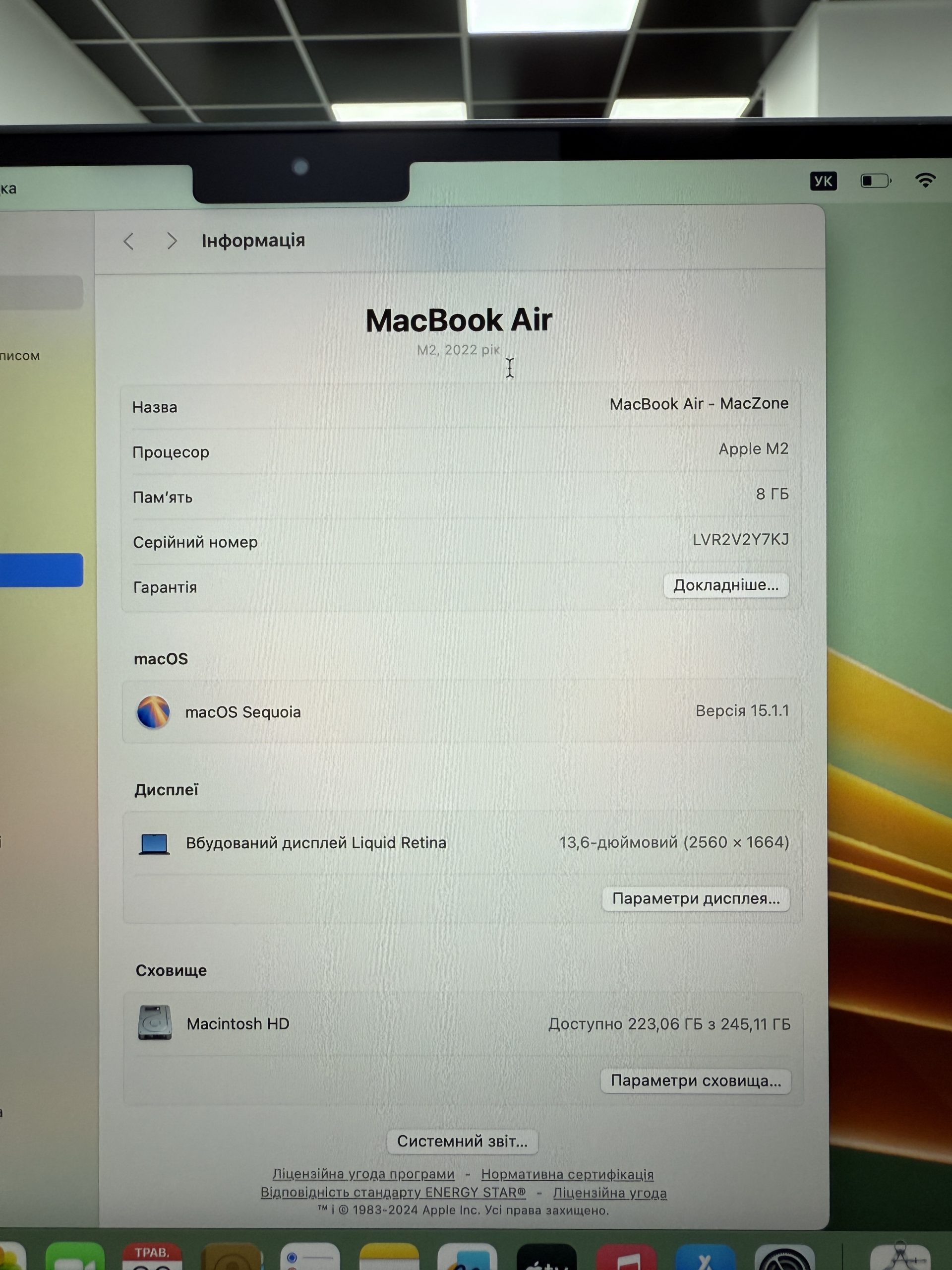Click Докладніше… warranty button
Screen dimensions: 952x1270
[x=726, y=585]
